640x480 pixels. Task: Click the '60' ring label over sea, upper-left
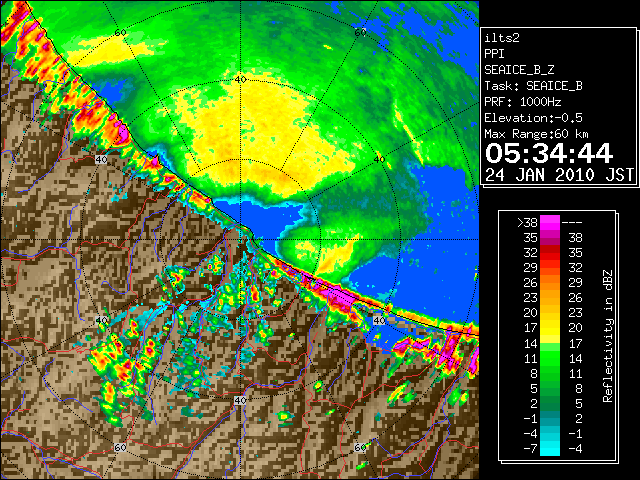click(120, 33)
